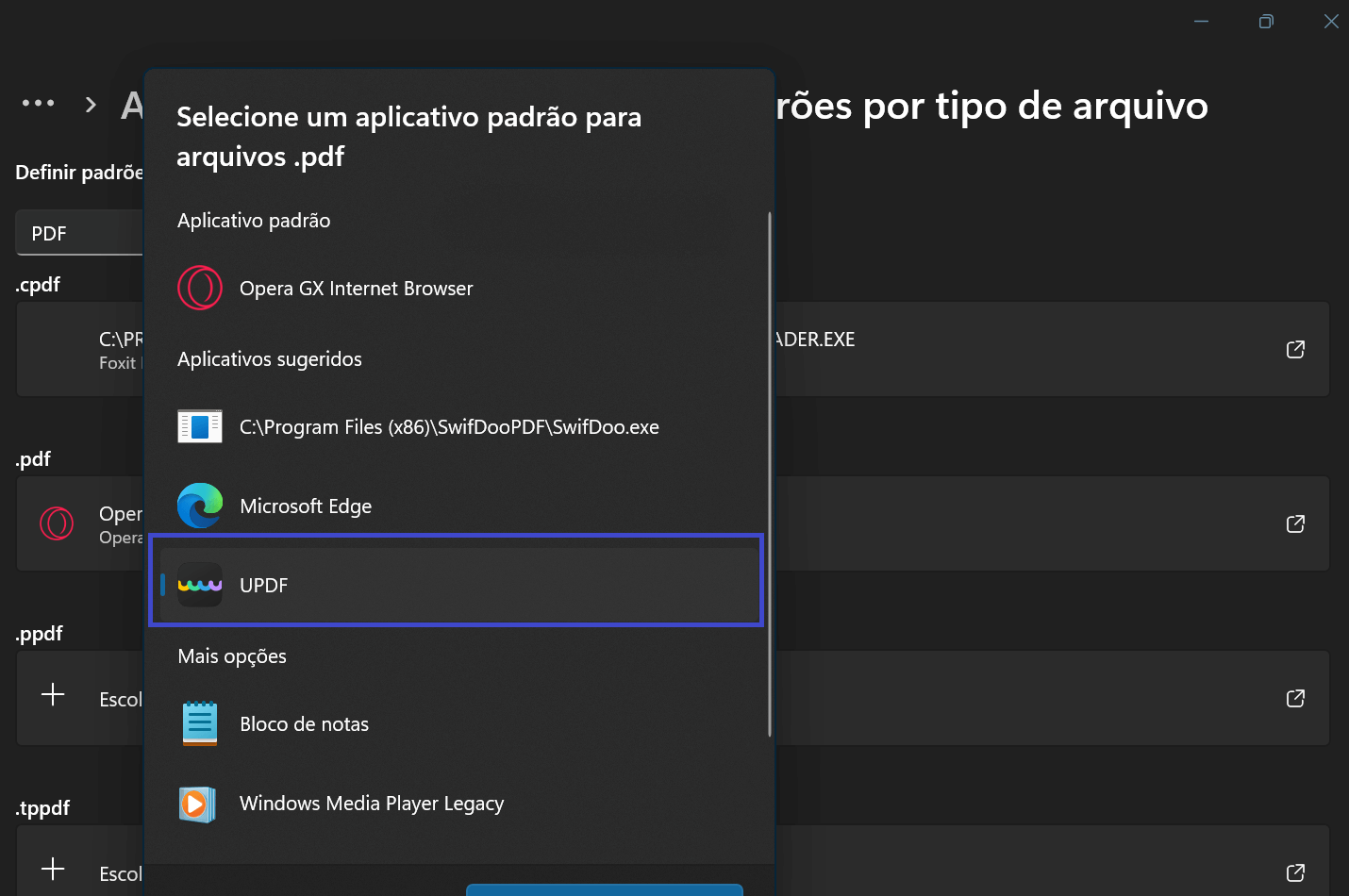Choose Windows Media Player Legacy

459,804
